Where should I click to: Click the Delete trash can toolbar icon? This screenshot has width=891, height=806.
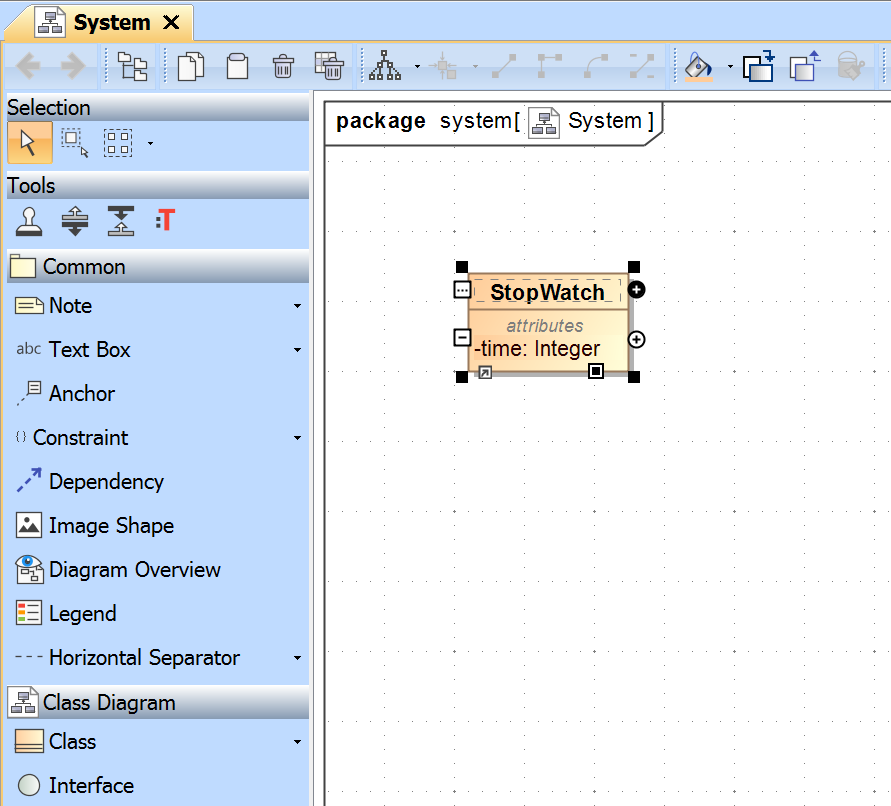283,67
